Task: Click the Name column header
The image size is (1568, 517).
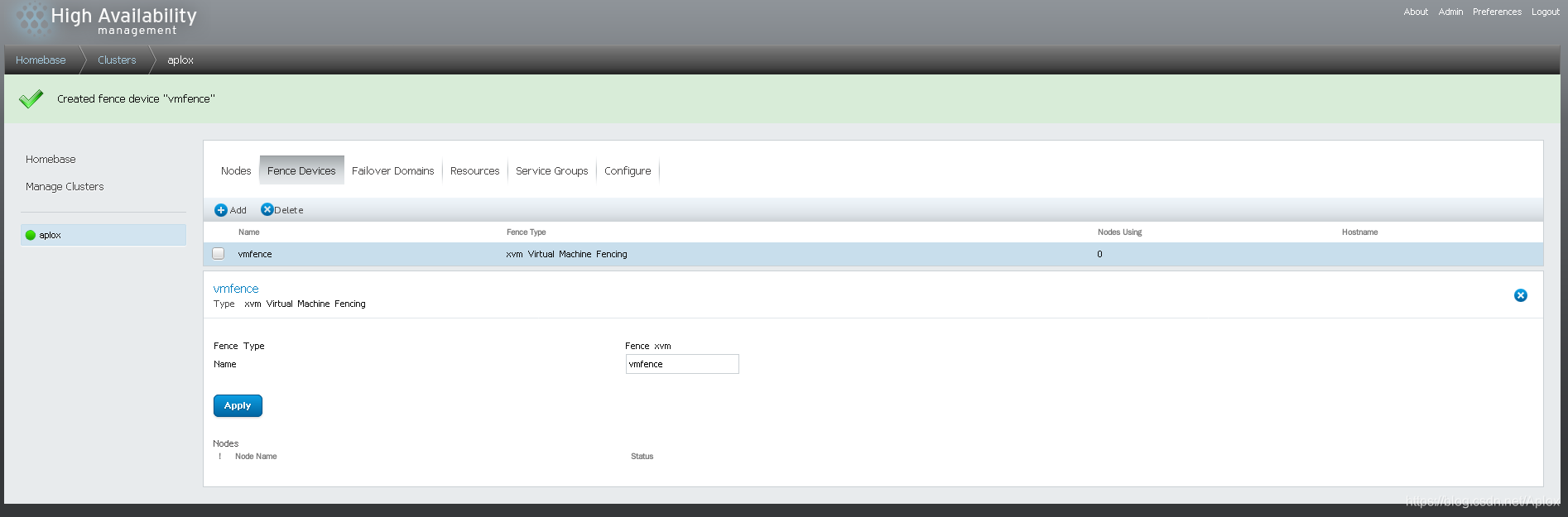Action: (x=249, y=232)
